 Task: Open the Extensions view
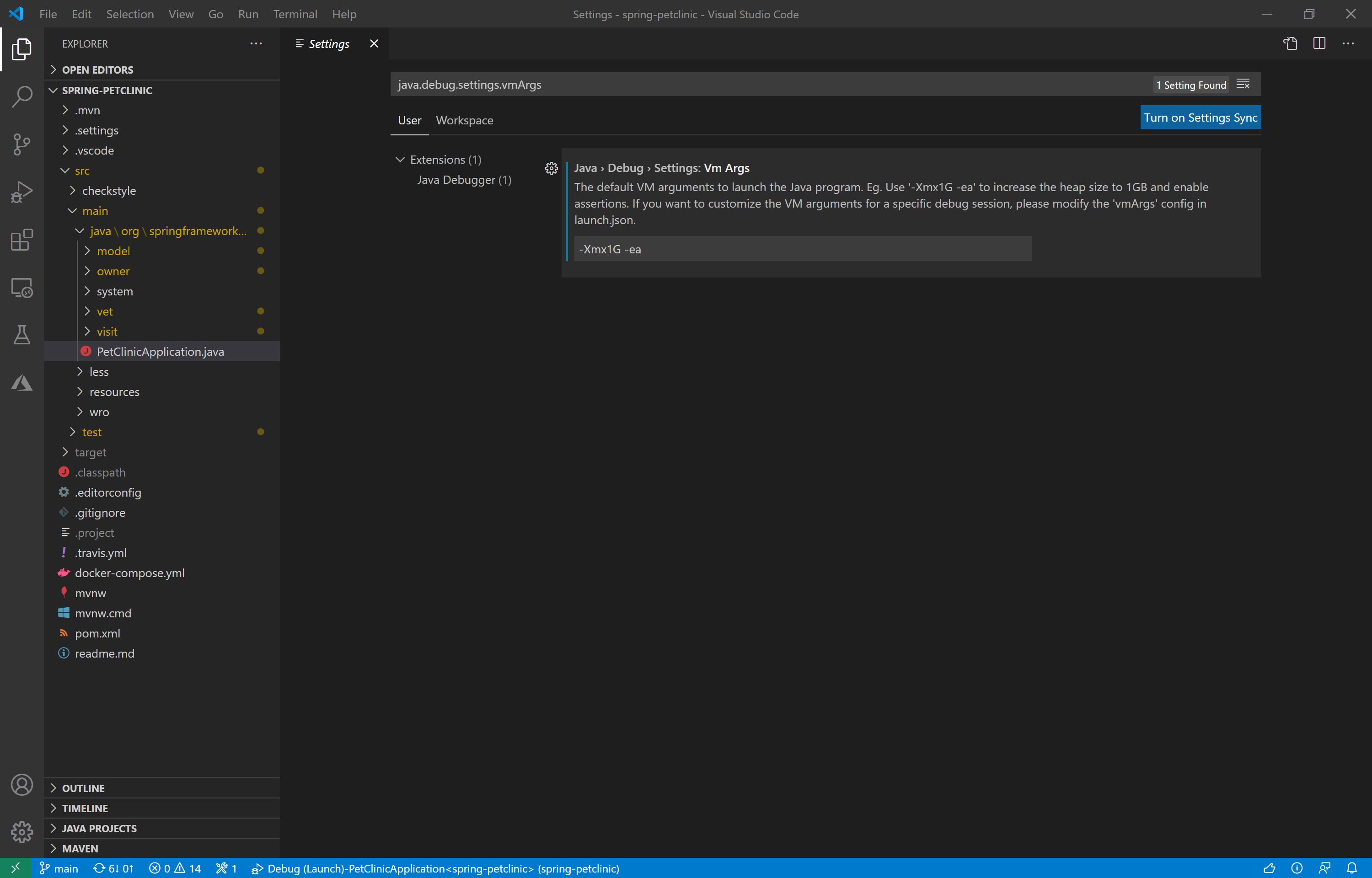click(21, 240)
